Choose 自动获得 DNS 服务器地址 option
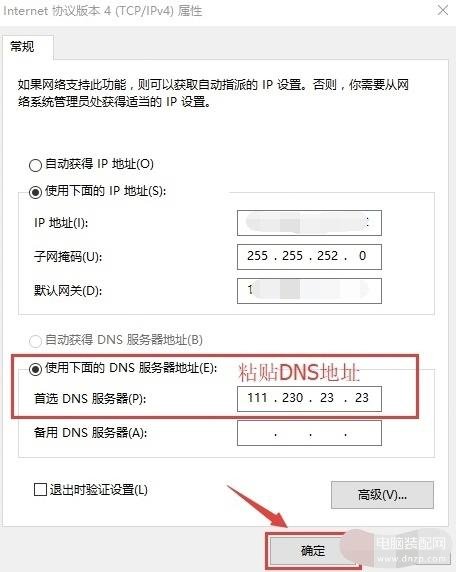Screen dimensions: 456x572 point(35,341)
